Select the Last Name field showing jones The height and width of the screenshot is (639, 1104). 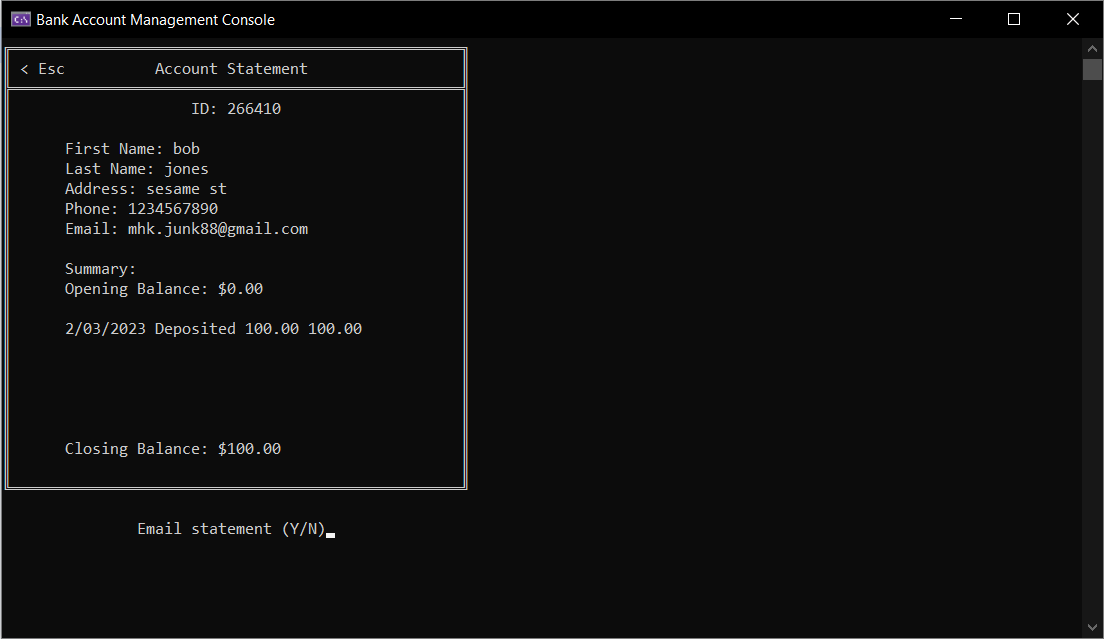point(136,168)
